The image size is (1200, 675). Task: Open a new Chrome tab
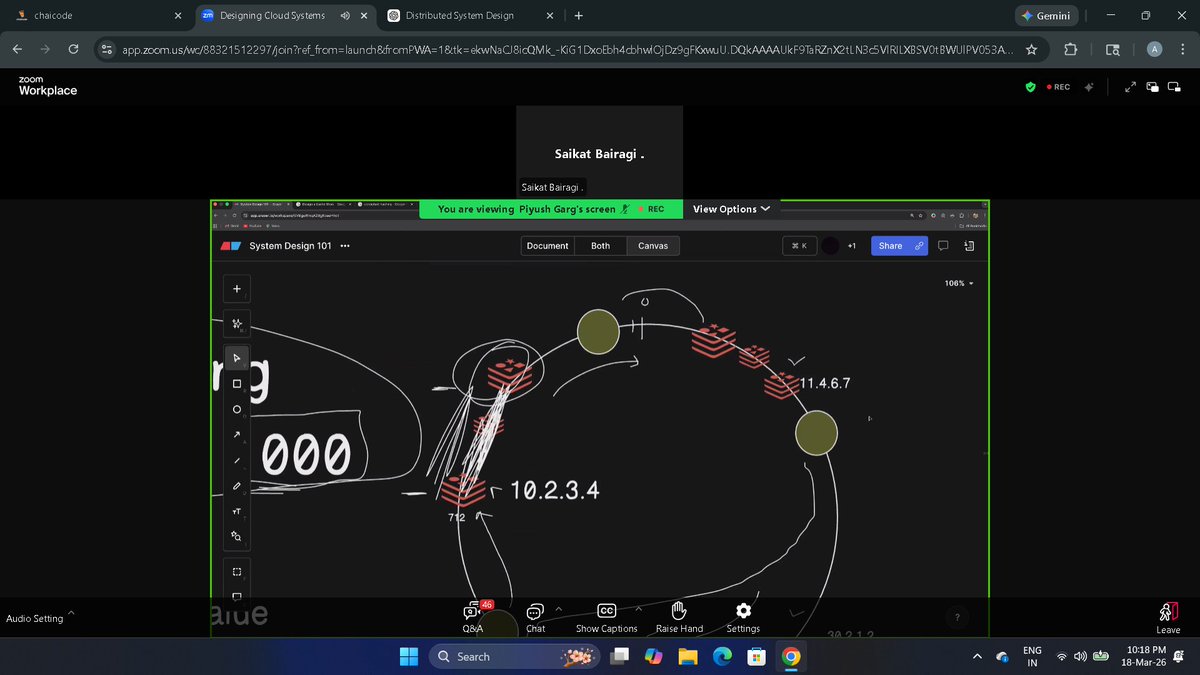578,15
